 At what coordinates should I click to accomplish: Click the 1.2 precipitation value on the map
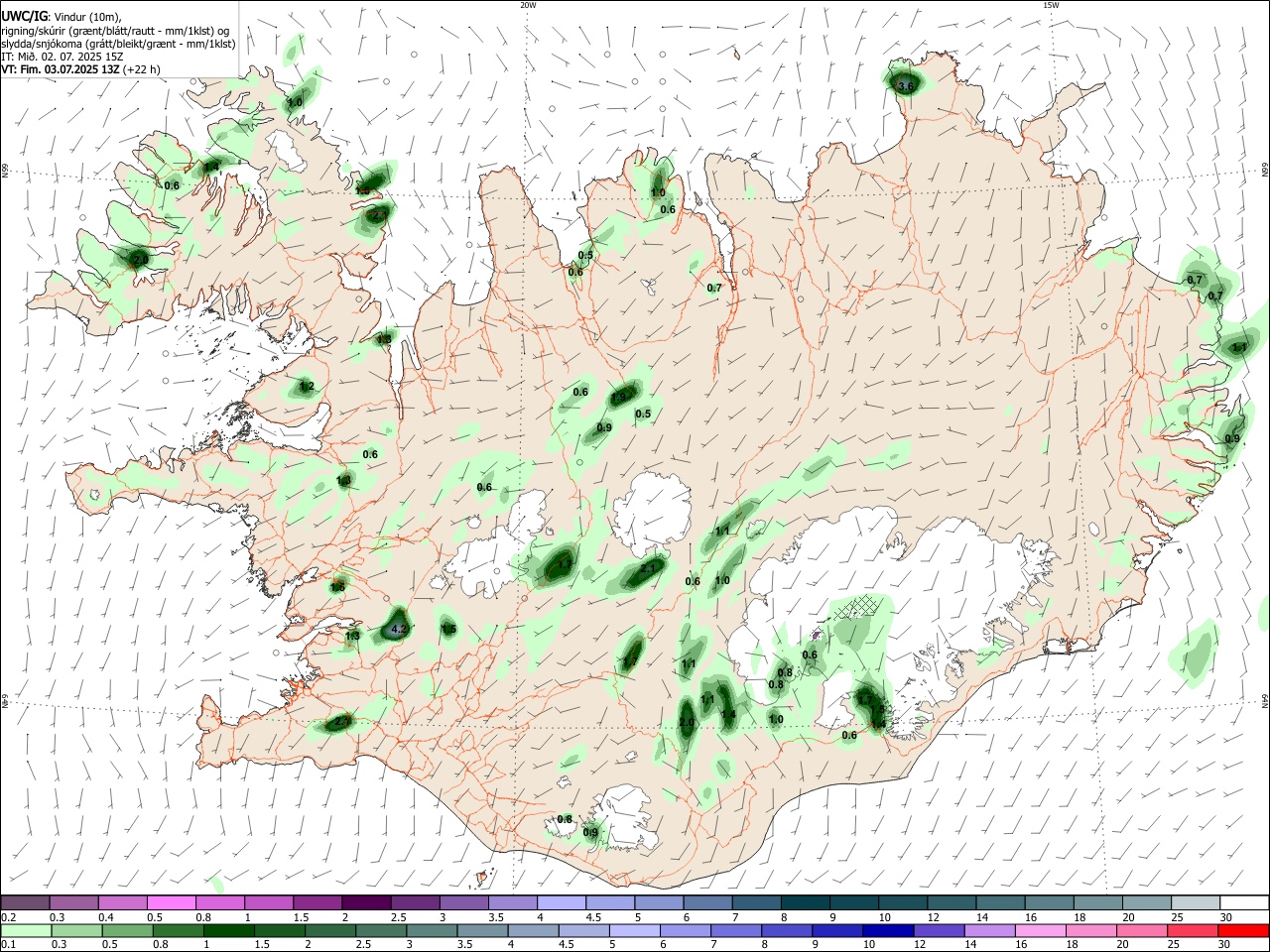coord(307,387)
